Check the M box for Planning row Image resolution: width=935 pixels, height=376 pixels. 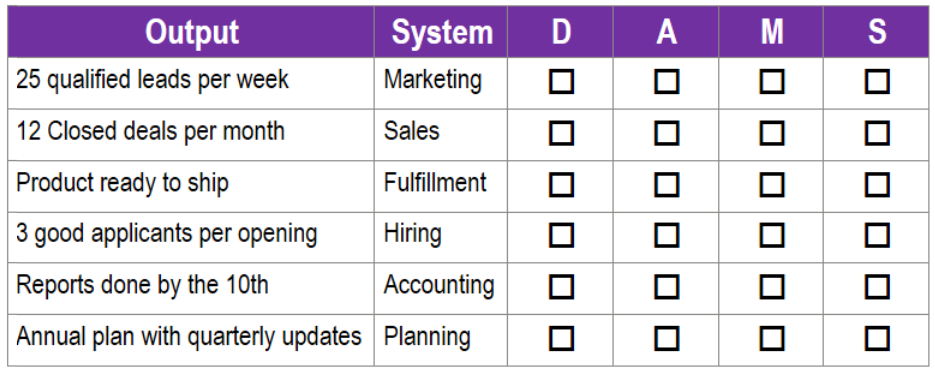coord(772,338)
